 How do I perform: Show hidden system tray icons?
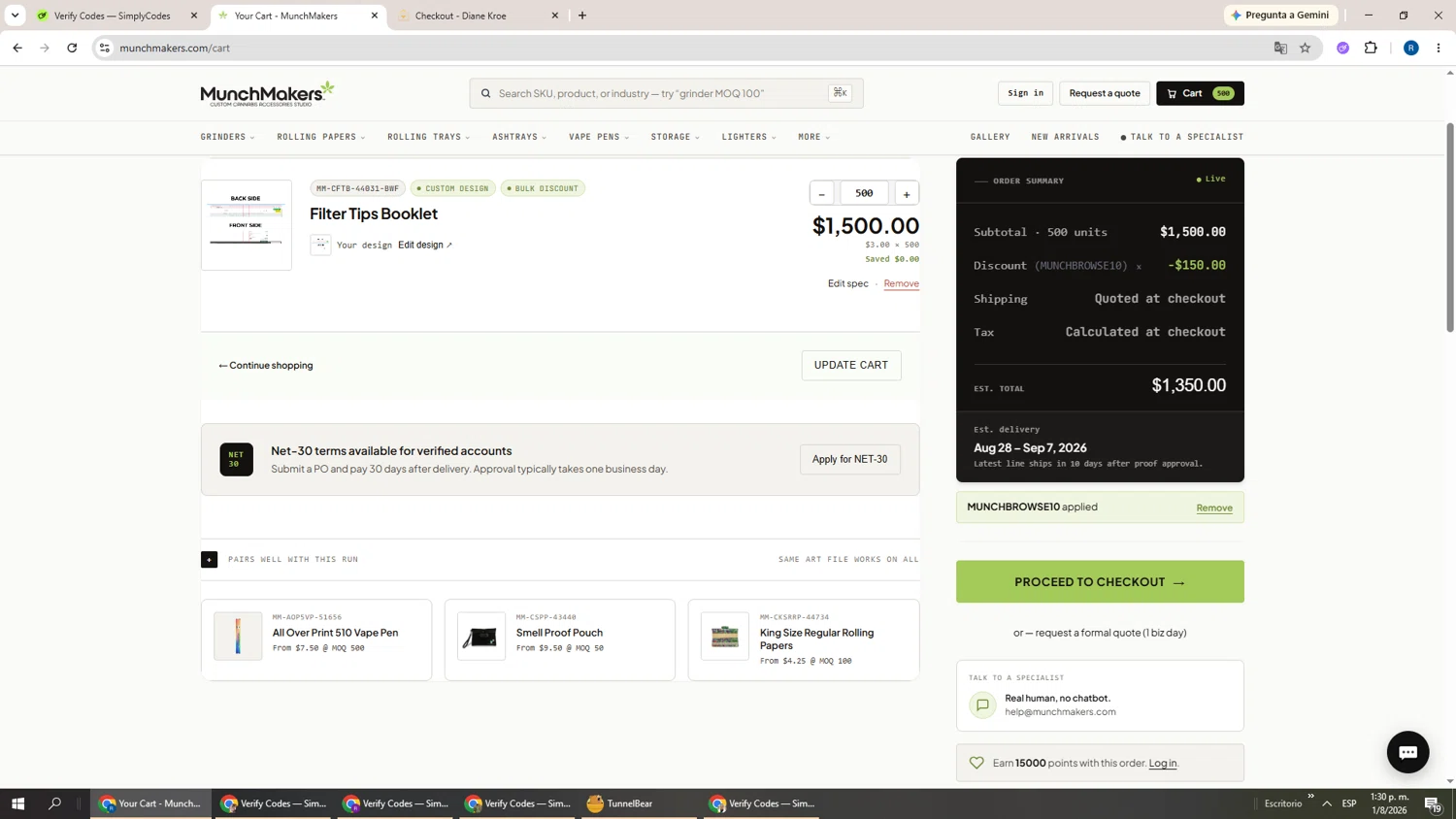click(x=1327, y=803)
